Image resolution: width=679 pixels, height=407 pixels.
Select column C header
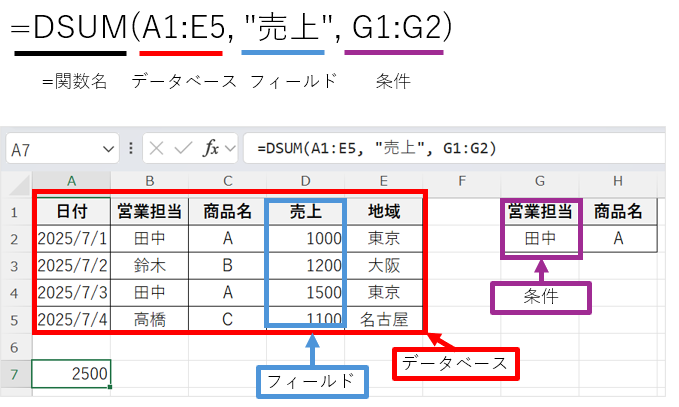click(x=228, y=181)
